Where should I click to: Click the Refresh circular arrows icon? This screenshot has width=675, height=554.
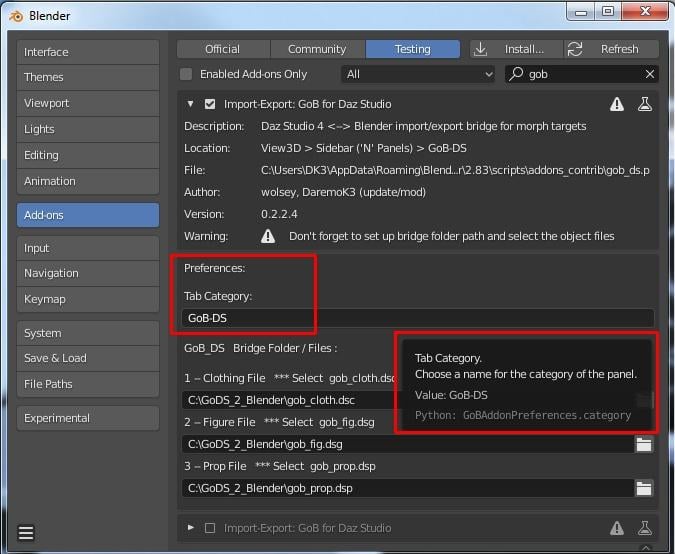tap(575, 49)
